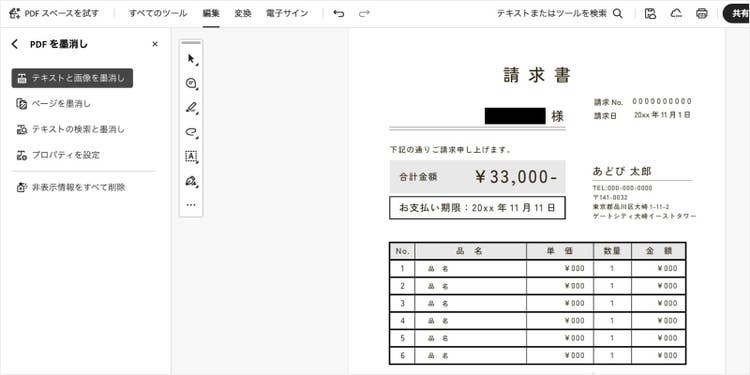Click the cloud upload icon

tap(676, 13)
